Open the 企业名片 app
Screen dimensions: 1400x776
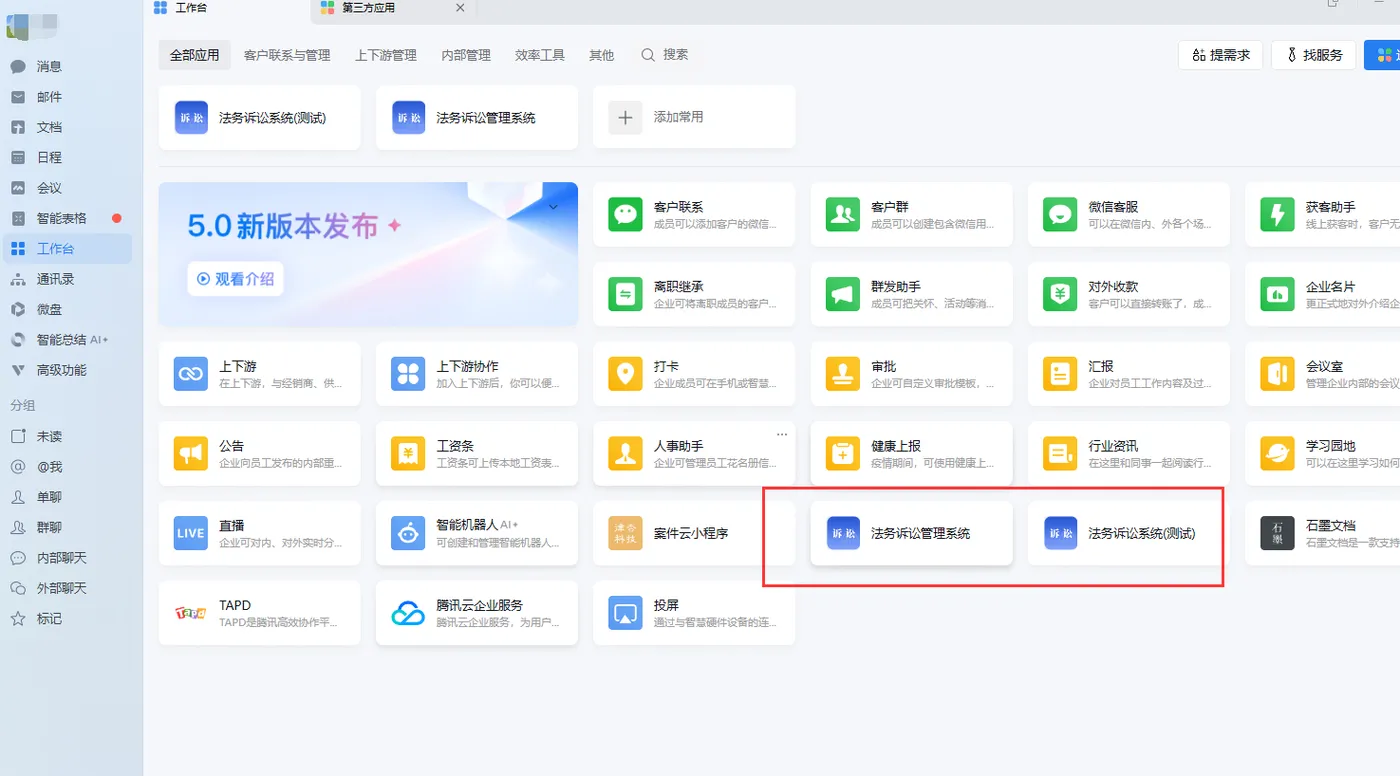point(1323,294)
